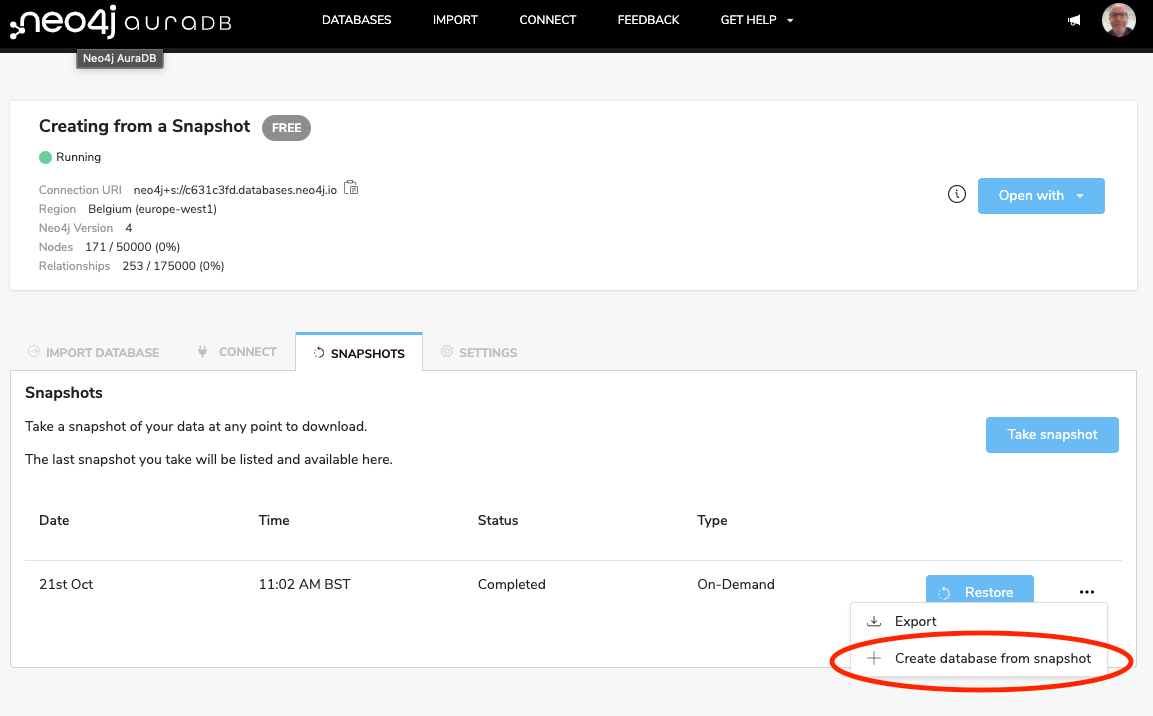Open the announcements megaphone icon
Screen dimensions: 1153x716
(x=1074, y=21)
